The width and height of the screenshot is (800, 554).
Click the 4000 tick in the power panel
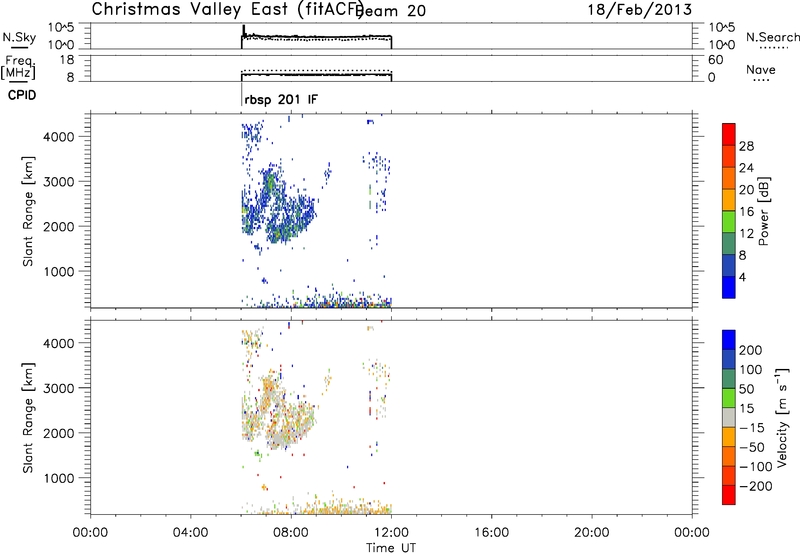[59, 137]
